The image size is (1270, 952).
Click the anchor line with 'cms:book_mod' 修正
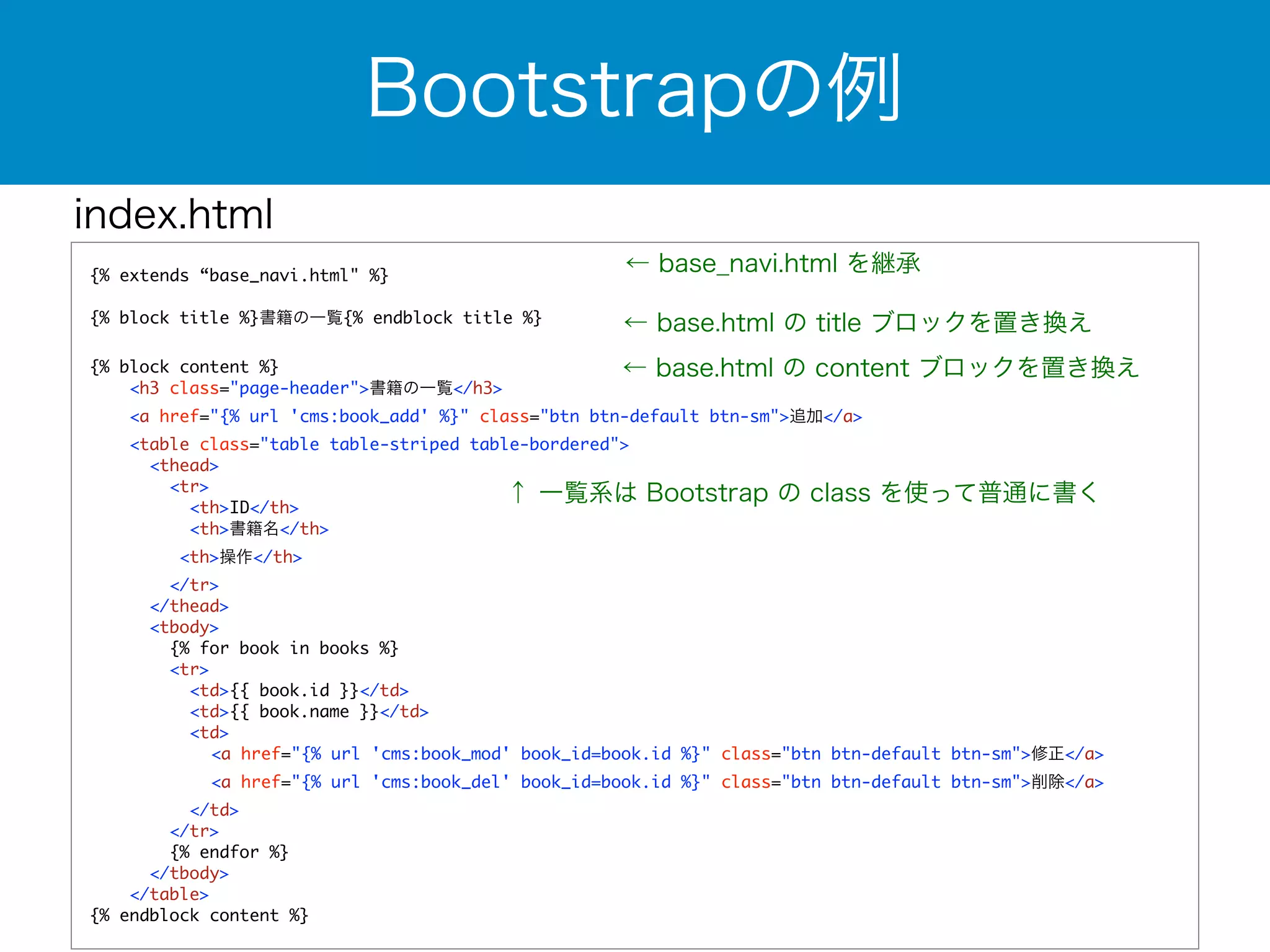coord(657,754)
